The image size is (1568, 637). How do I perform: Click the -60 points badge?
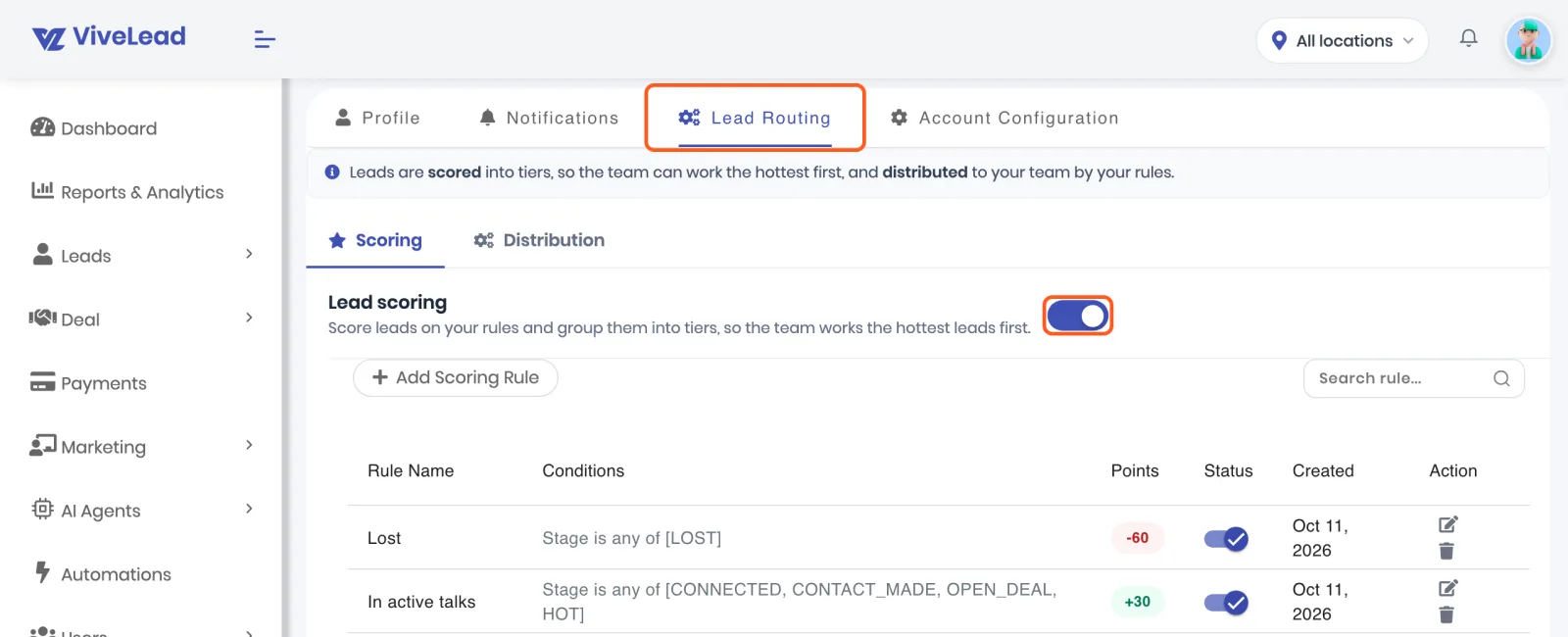[1137, 538]
